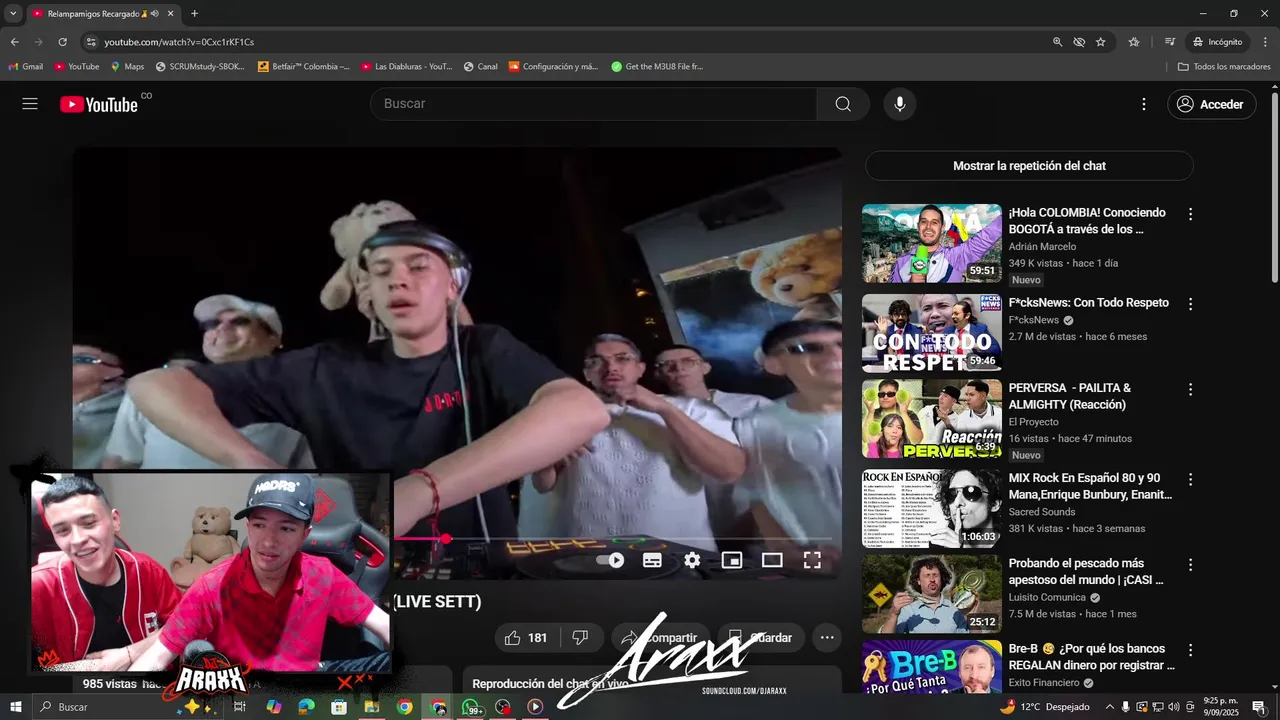Switch to the miniplayer
This screenshot has height=720, width=1280.
pyautogui.click(x=732, y=560)
